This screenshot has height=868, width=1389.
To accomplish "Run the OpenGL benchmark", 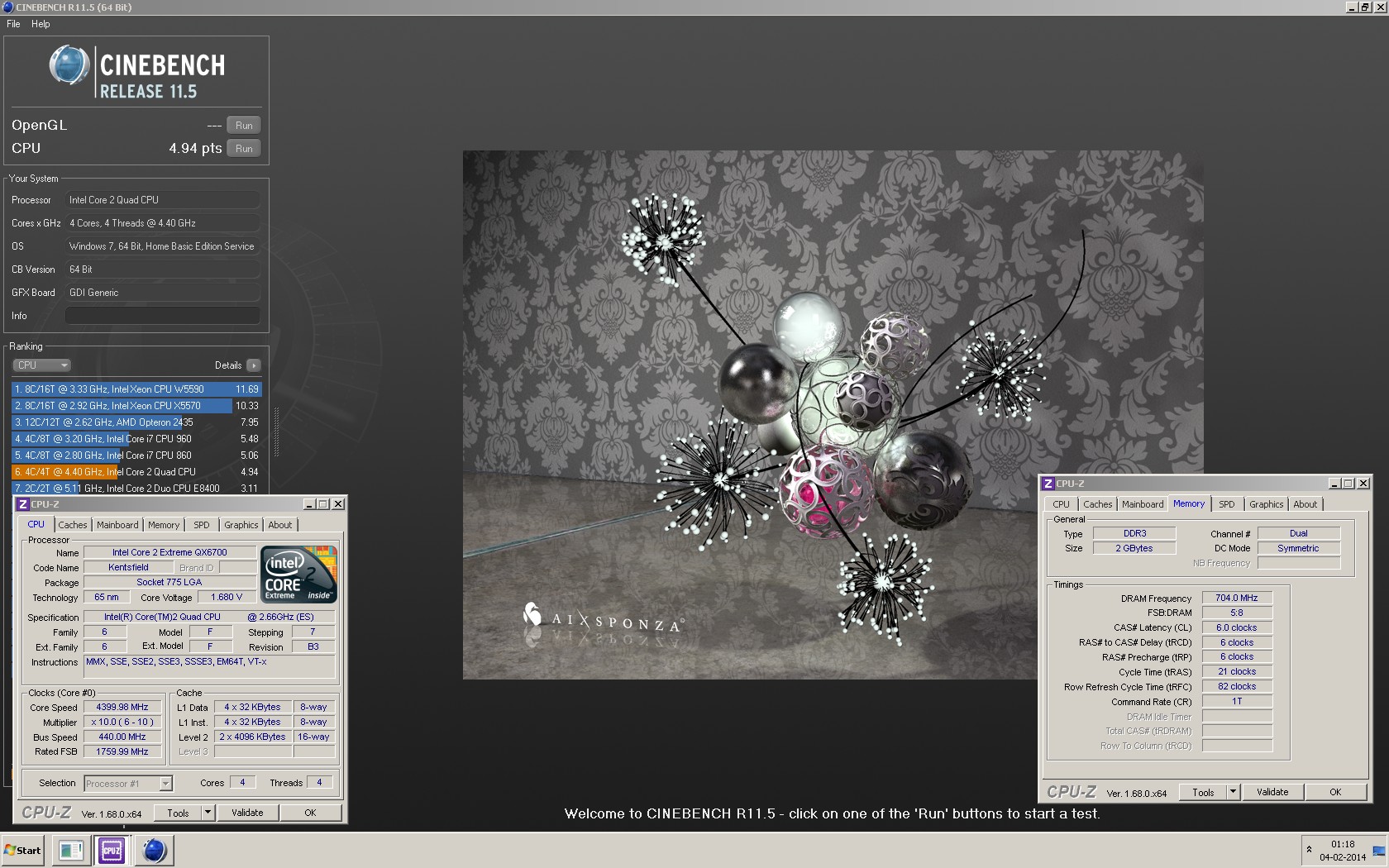I will pyautogui.click(x=244, y=126).
